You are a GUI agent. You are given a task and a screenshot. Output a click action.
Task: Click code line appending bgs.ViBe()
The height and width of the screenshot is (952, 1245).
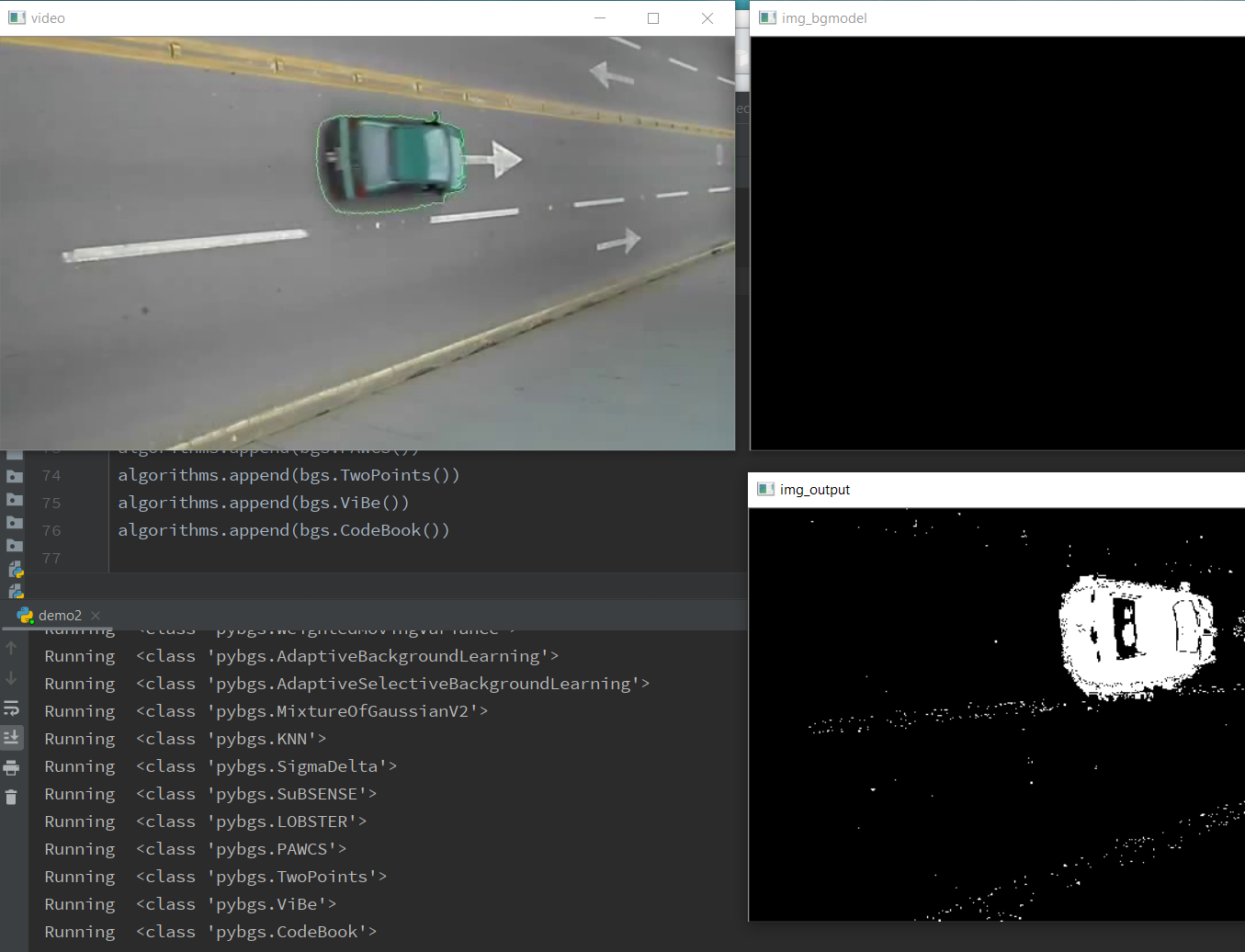(264, 503)
